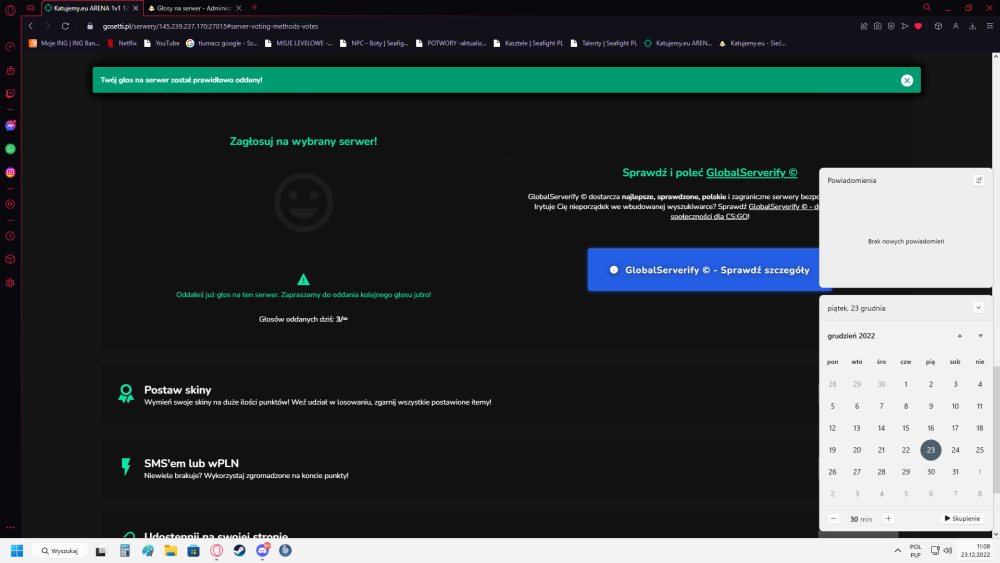Open the Katujemy.eu - Sieć bookmark
Screen dimensions: 1000x563
coord(752,43)
